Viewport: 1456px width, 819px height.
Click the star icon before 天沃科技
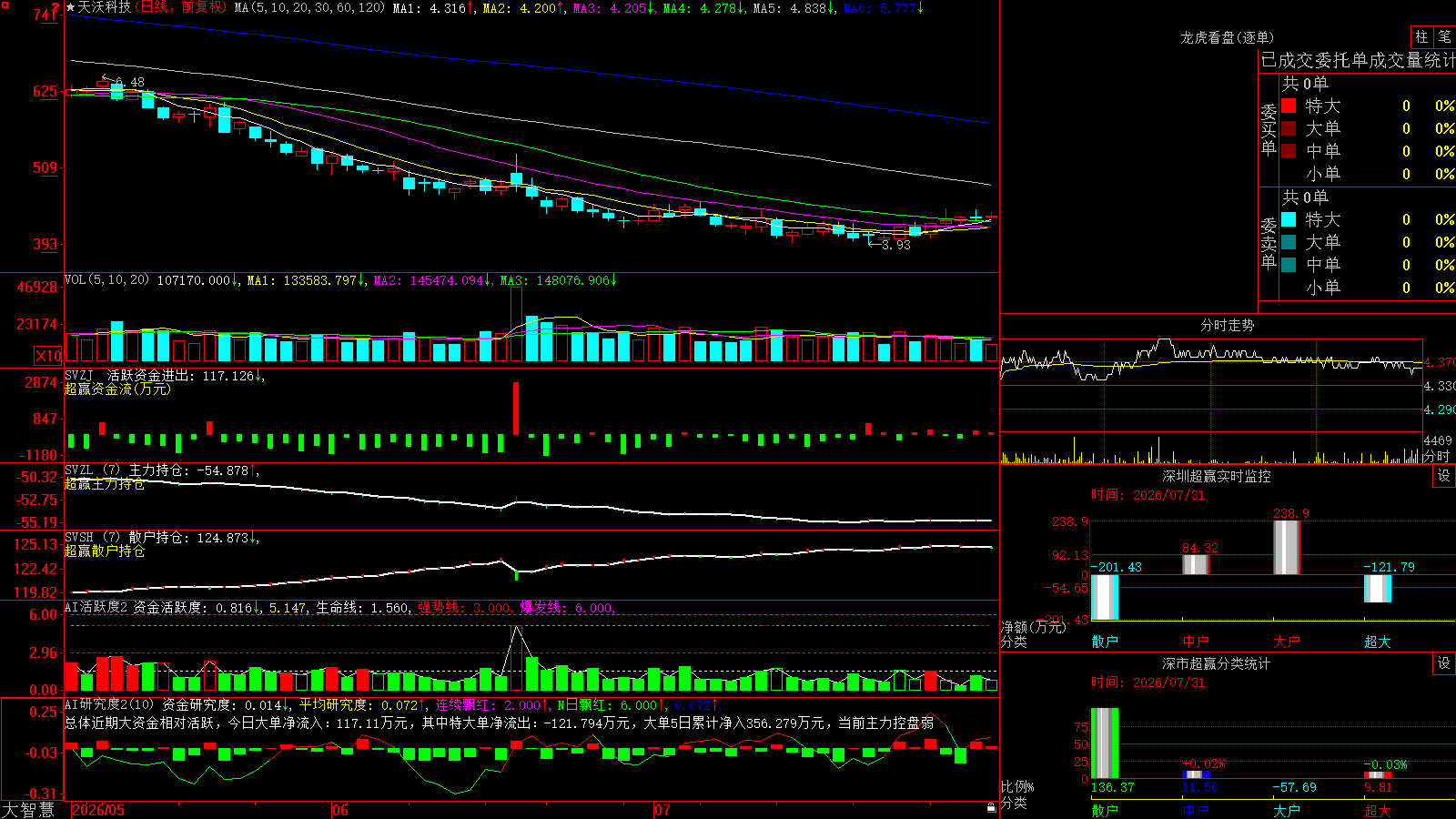click(x=71, y=7)
